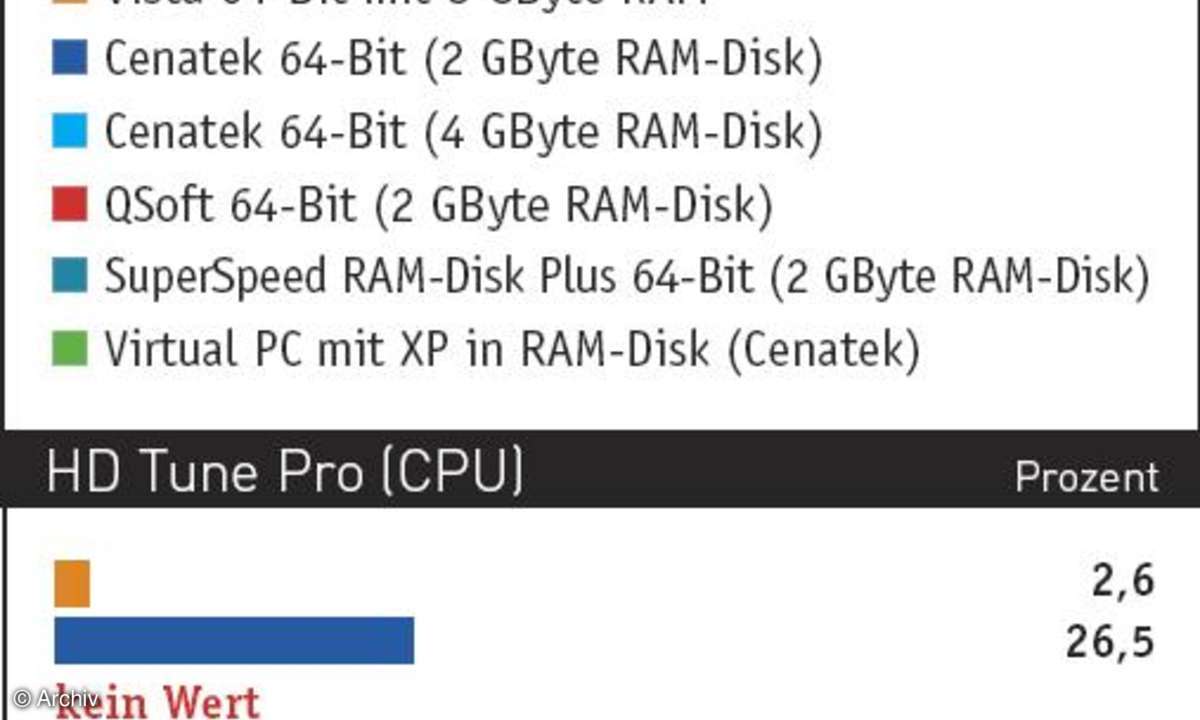Click the HD Tune Pro (CPU) header title

pyautogui.click(x=284, y=472)
